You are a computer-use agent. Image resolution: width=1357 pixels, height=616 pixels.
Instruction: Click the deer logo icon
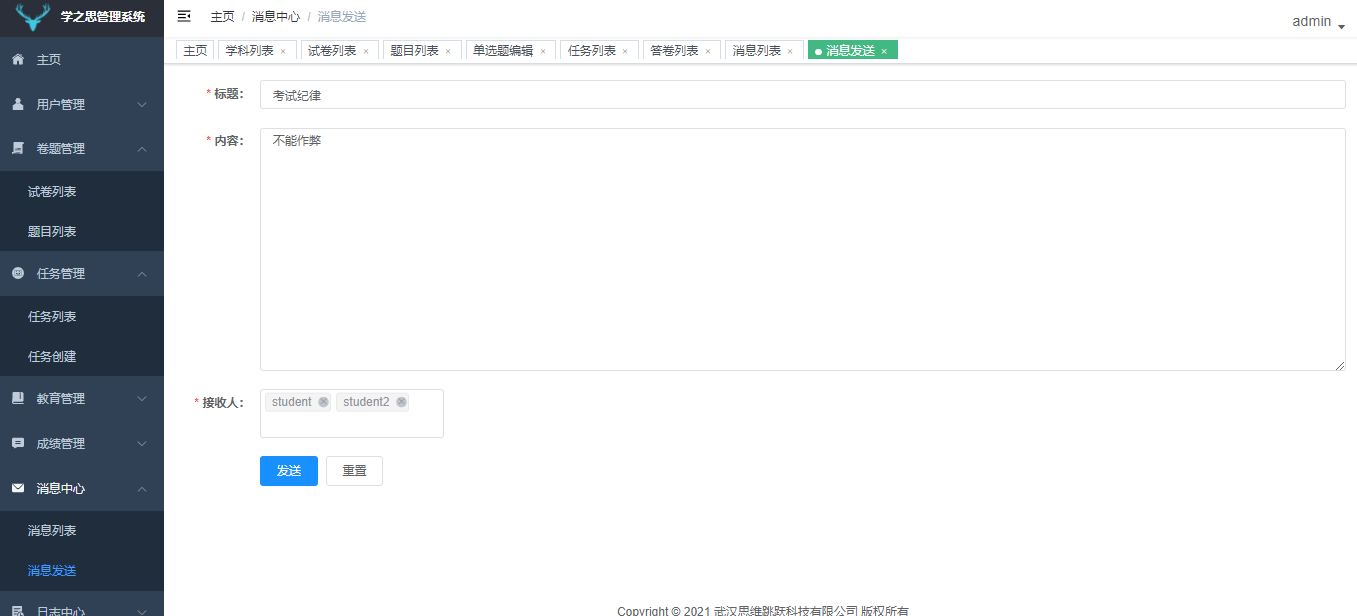point(33,17)
